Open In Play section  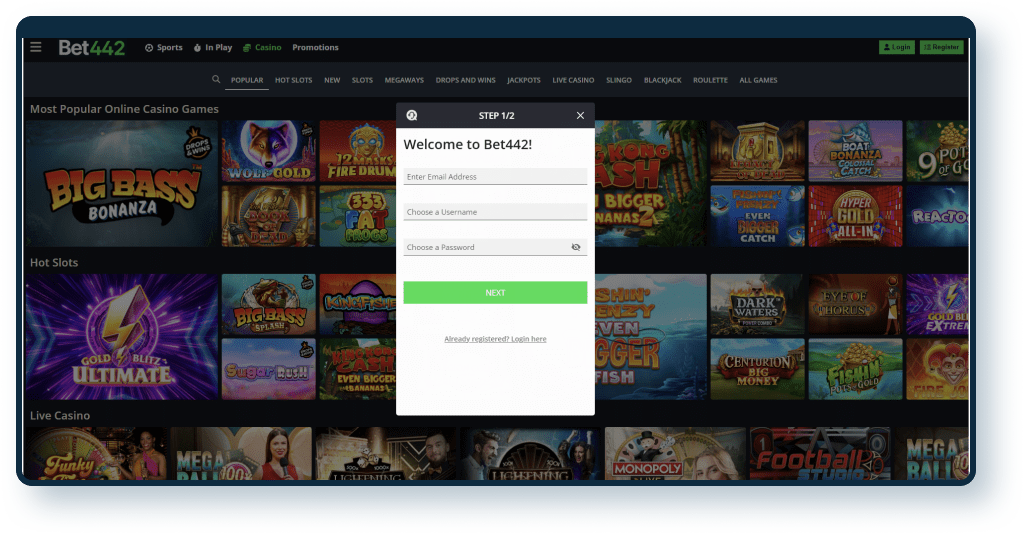coord(213,48)
